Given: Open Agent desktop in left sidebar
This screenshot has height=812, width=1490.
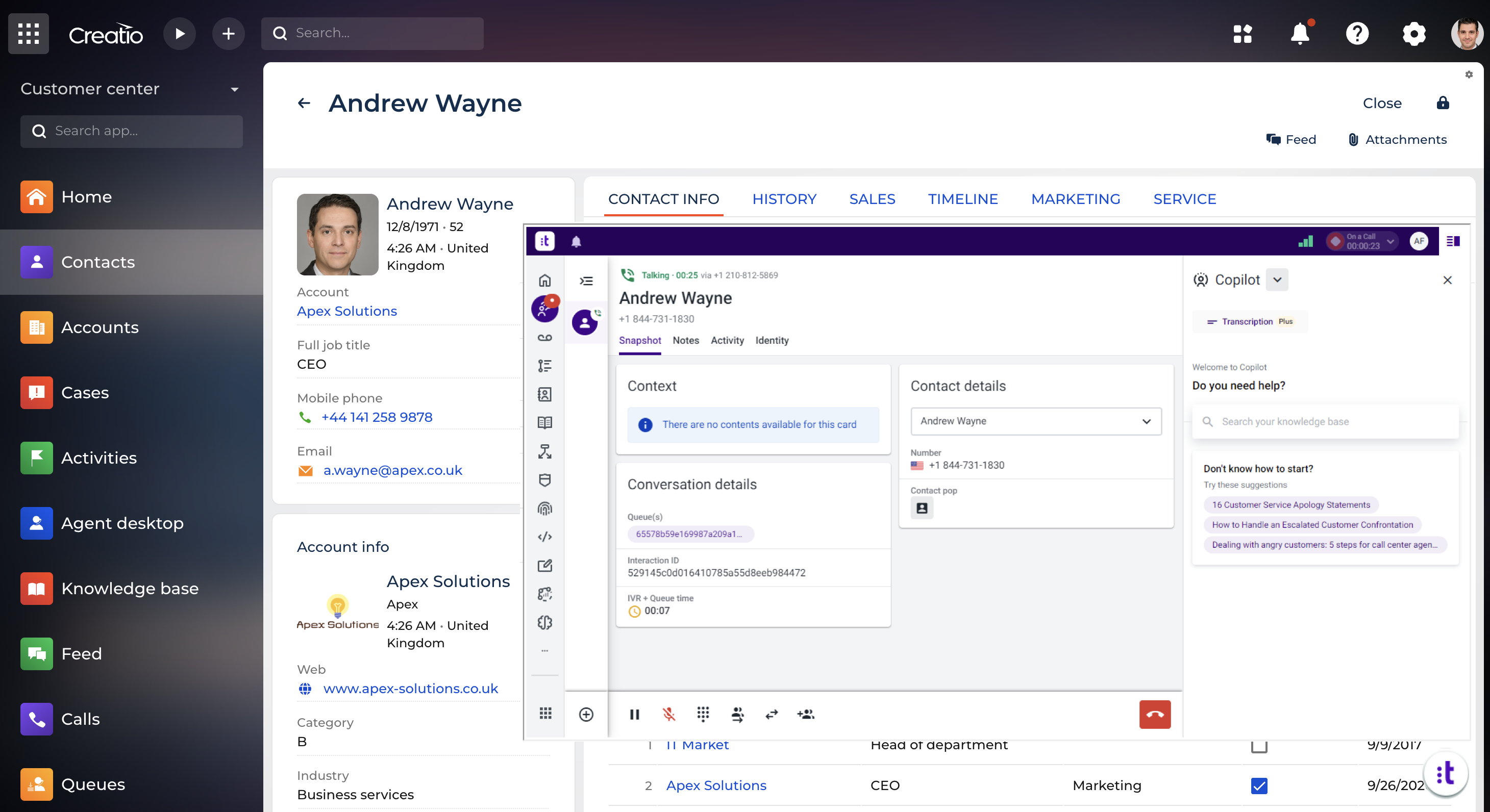Looking at the screenshot, I should [131, 523].
